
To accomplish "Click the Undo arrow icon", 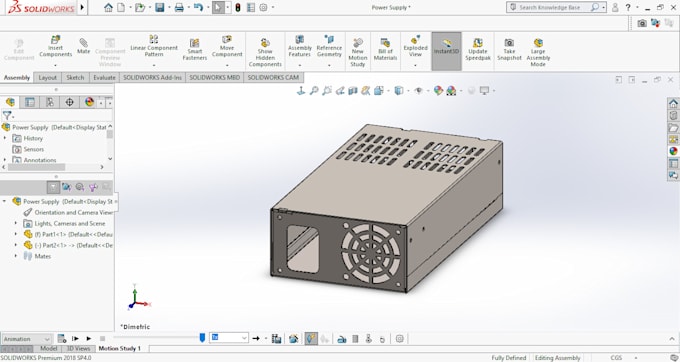I will tap(198, 7).
